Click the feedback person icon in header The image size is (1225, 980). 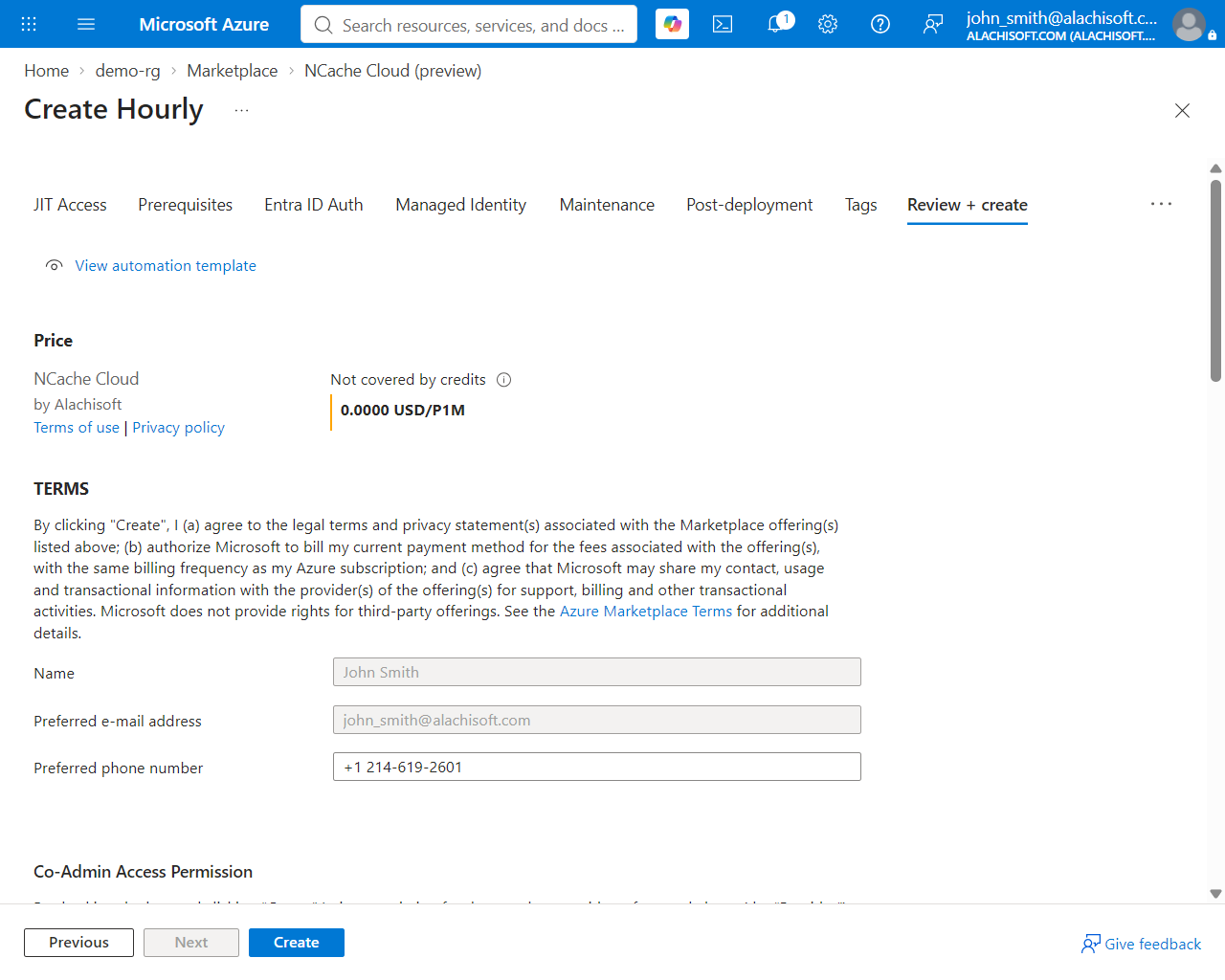(933, 24)
